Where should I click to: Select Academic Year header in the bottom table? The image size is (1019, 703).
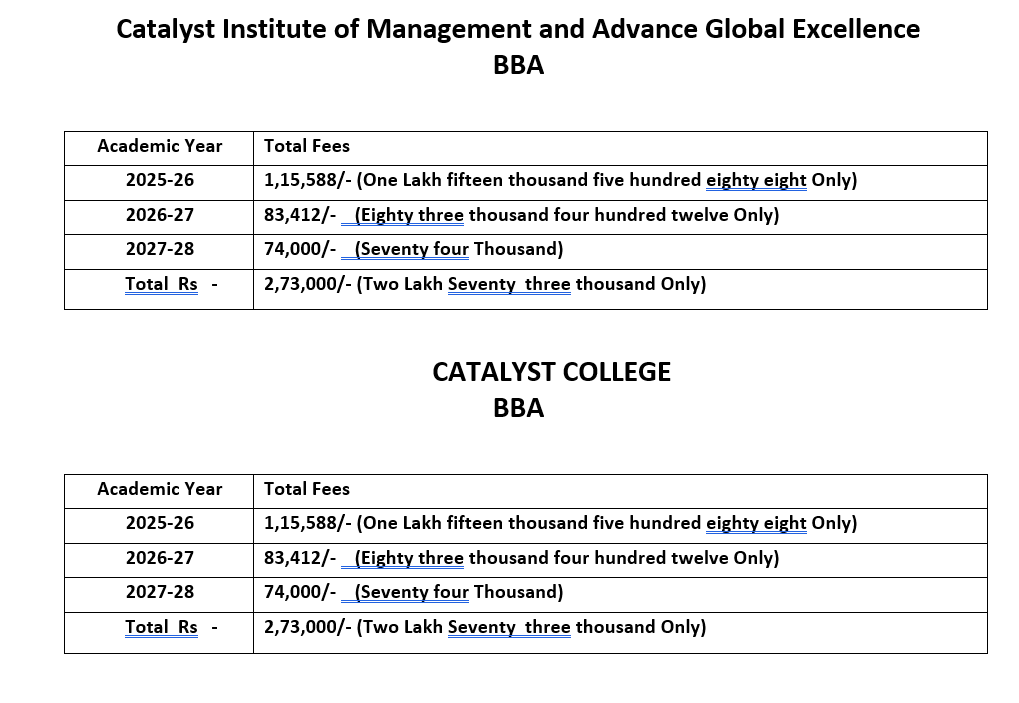(160, 489)
